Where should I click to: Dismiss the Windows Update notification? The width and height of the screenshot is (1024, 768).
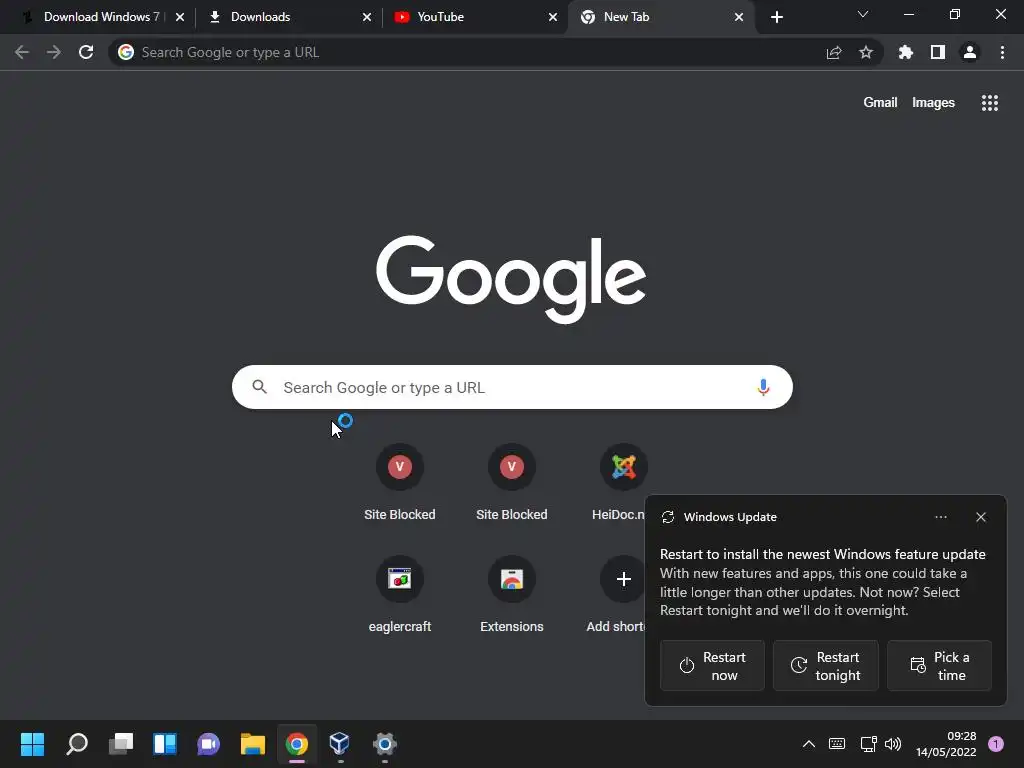981,517
